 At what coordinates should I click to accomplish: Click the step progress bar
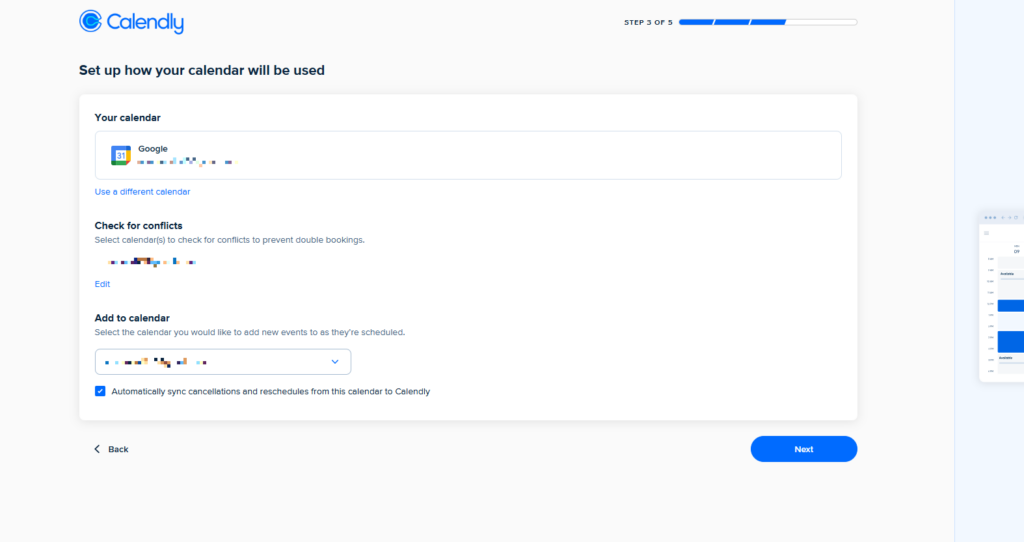pyautogui.click(x=767, y=22)
